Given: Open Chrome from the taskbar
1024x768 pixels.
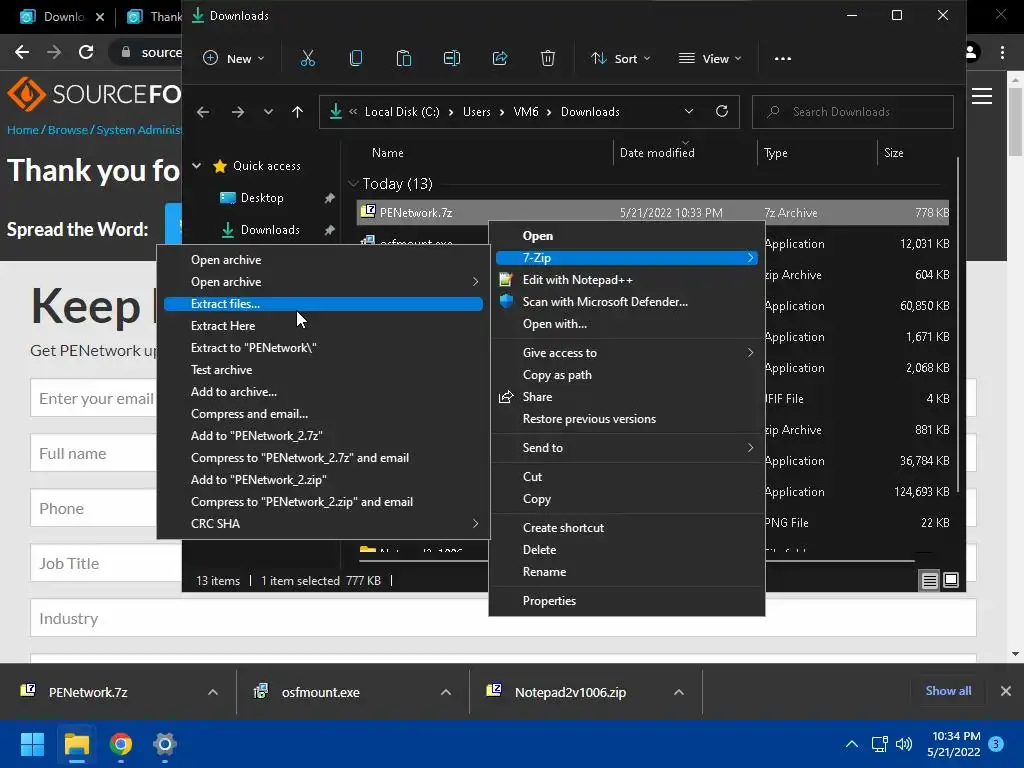Looking at the screenshot, I should tap(121, 744).
